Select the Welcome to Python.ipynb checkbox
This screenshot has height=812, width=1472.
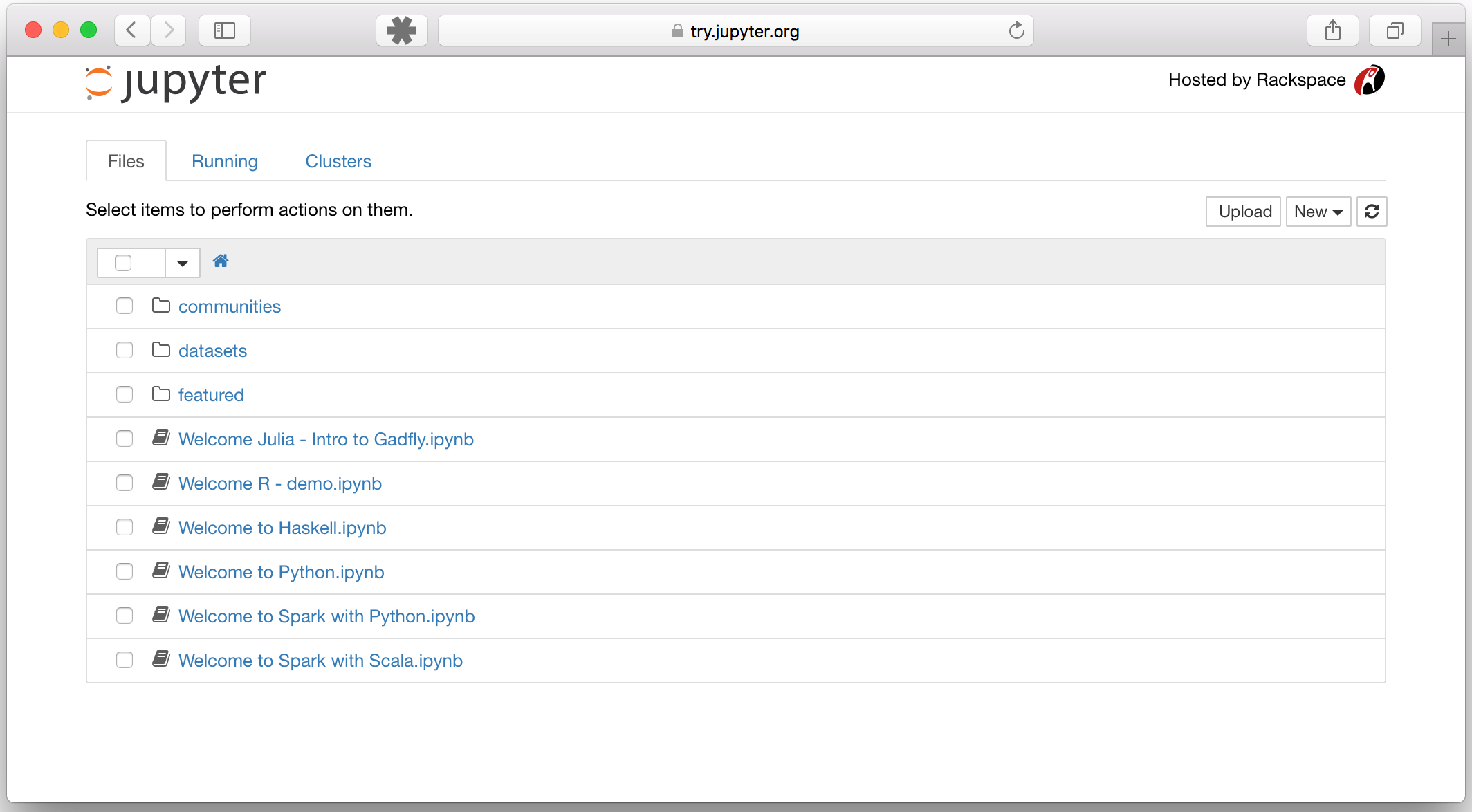tap(125, 571)
